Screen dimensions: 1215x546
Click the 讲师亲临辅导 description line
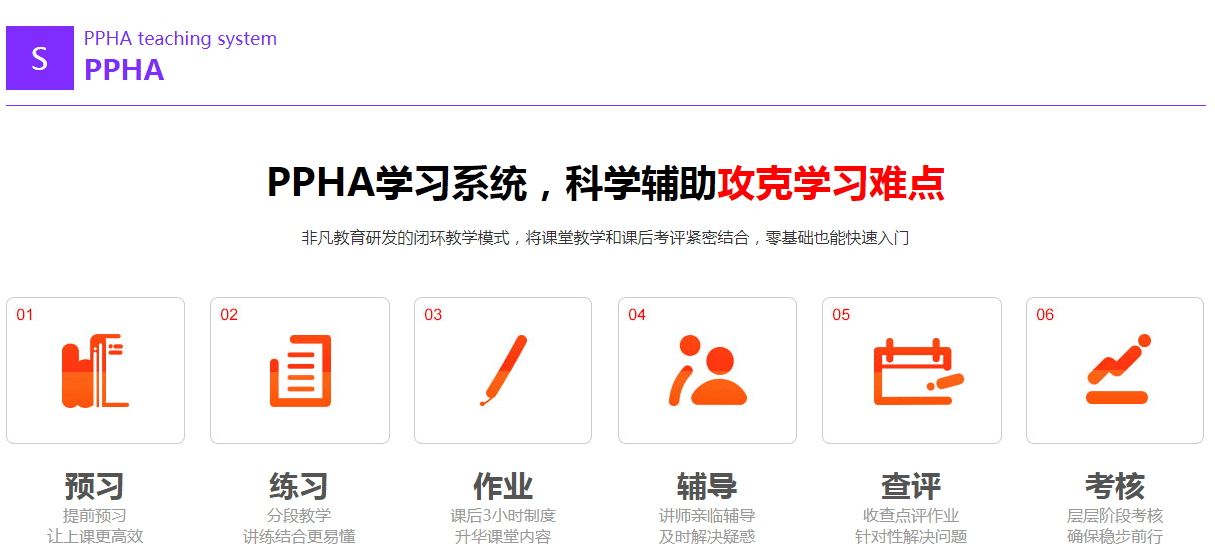[x=707, y=516]
